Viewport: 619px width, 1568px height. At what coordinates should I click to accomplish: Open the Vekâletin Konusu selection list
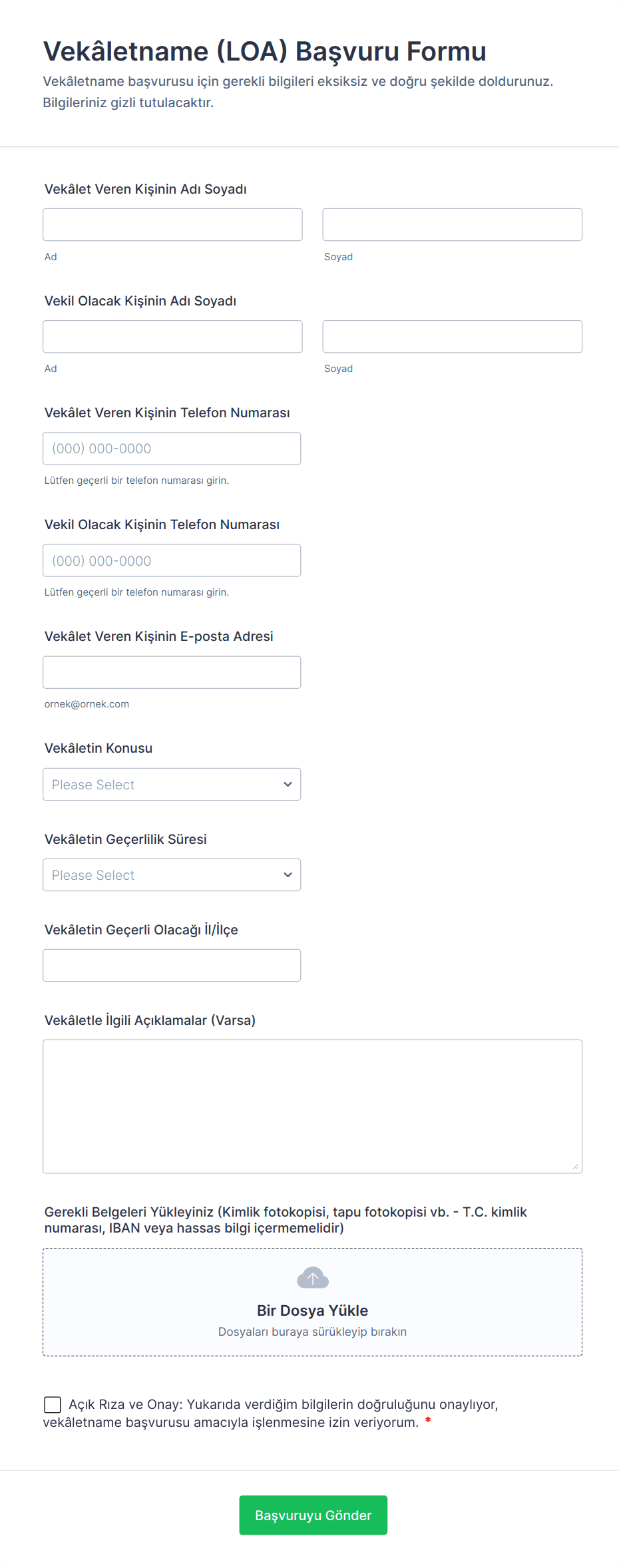coord(172,784)
